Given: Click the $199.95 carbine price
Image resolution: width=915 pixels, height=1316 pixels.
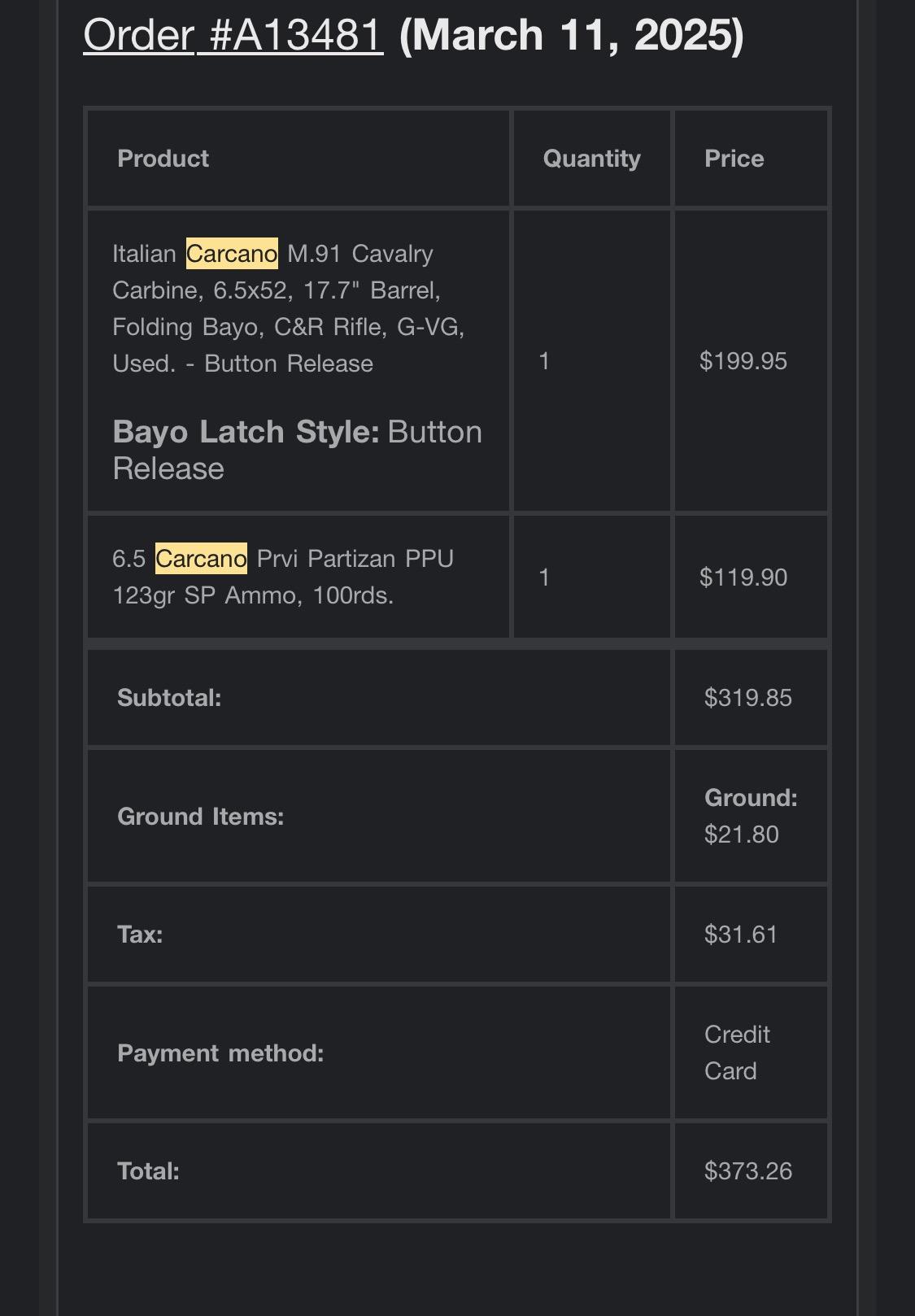Looking at the screenshot, I should 743,361.
